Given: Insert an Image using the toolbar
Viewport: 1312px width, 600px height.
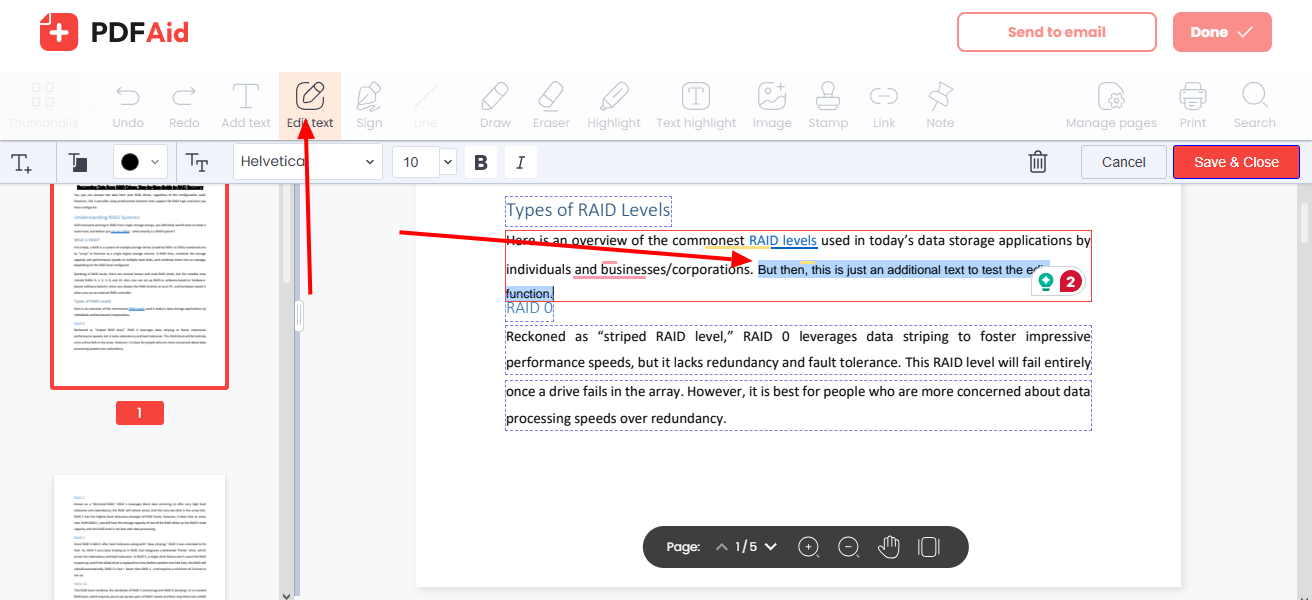Looking at the screenshot, I should pyautogui.click(x=771, y=105).
